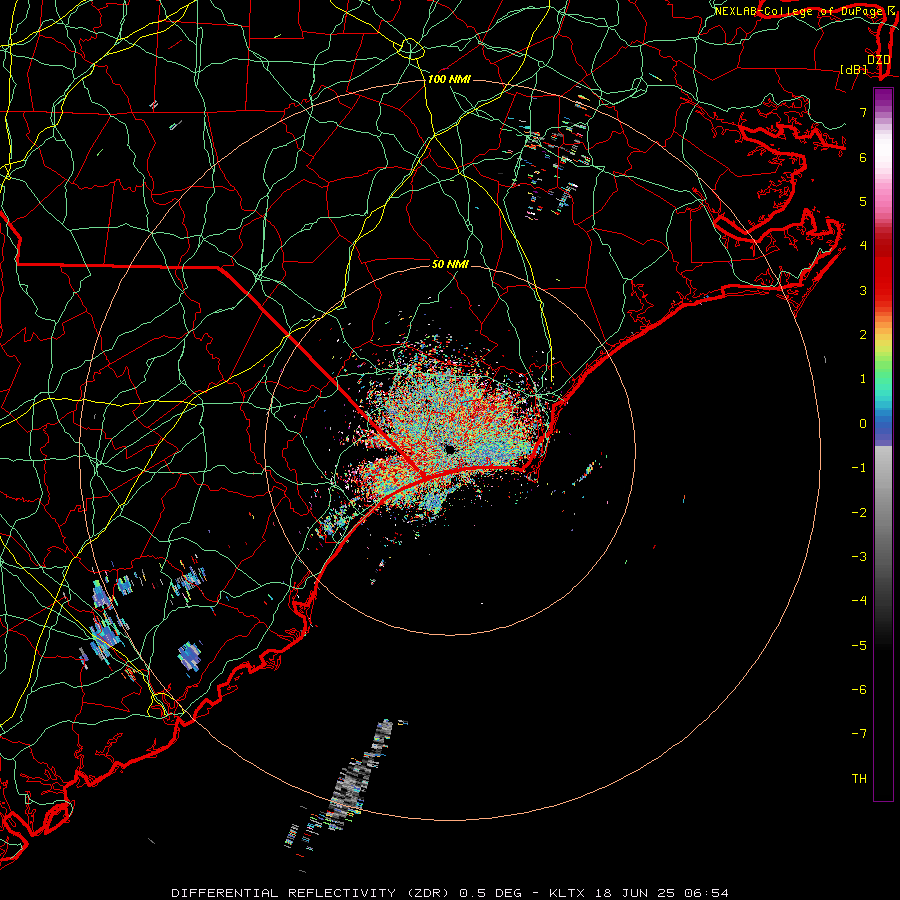The image size is (900, 900).
Task: Click the "0.5 DEG" elevation angle text
Action: [491, 893]
